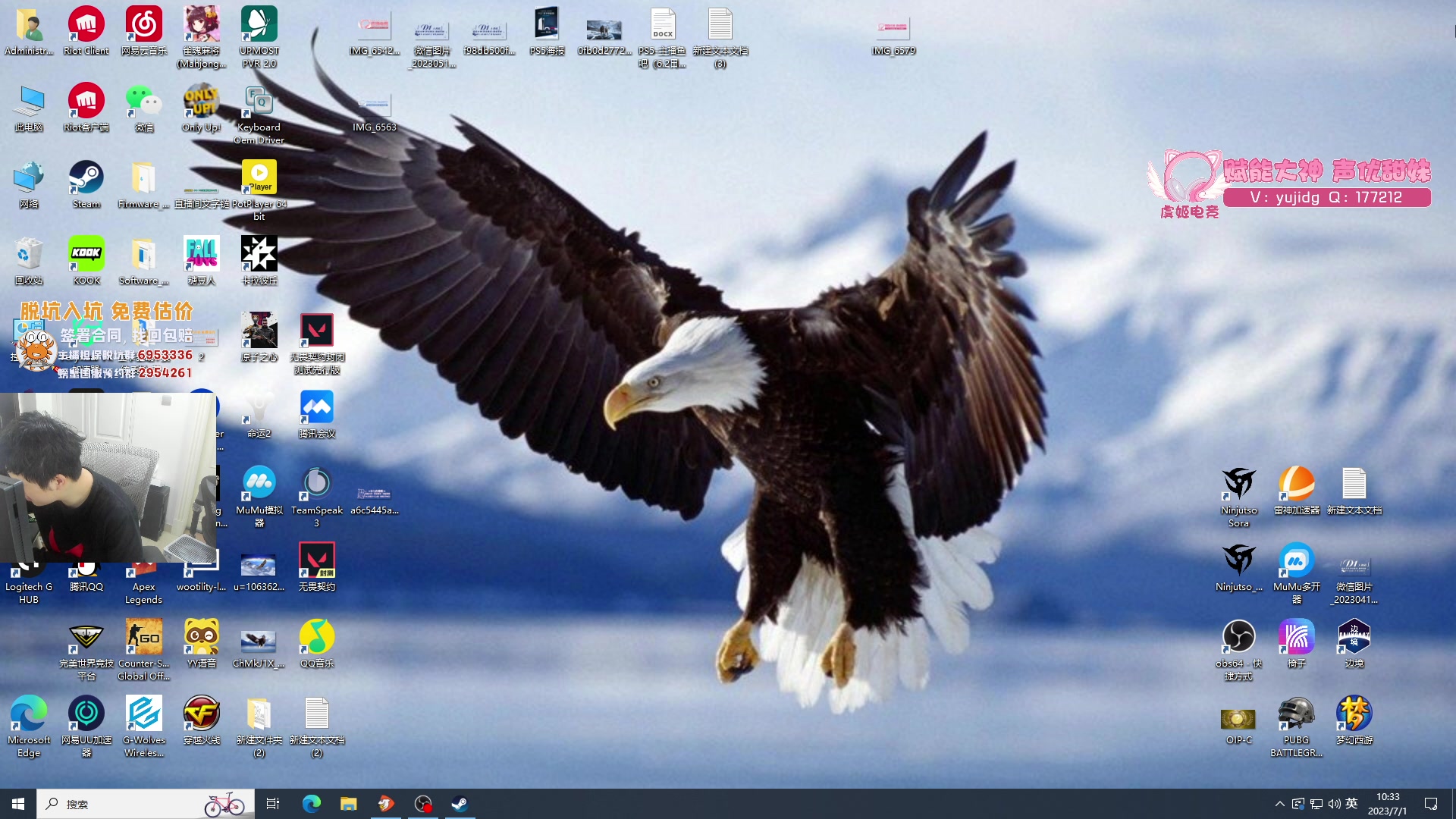Open the QQ音乐 desktop icon
This screenshot has width=1456, height=819.
click(x=317, y=638)
